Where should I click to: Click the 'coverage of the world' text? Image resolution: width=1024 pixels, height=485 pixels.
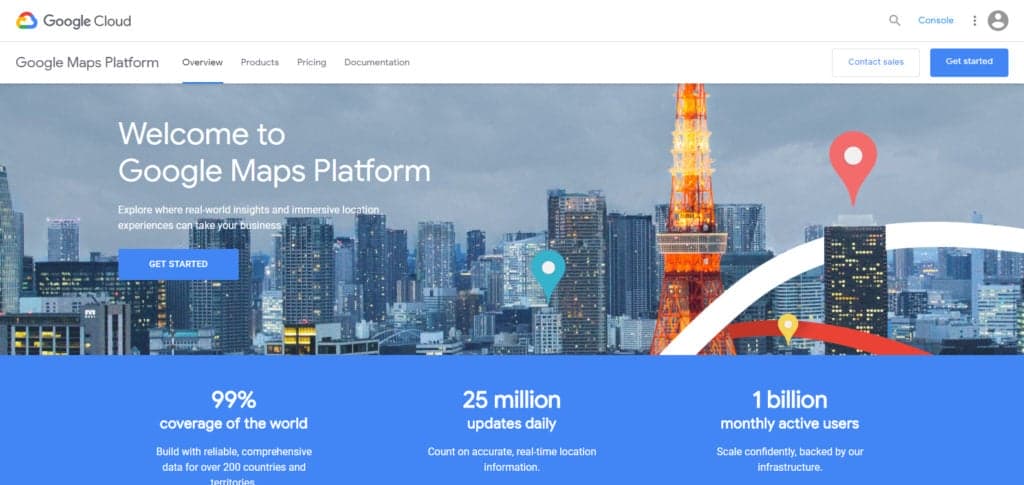[233, 424]
